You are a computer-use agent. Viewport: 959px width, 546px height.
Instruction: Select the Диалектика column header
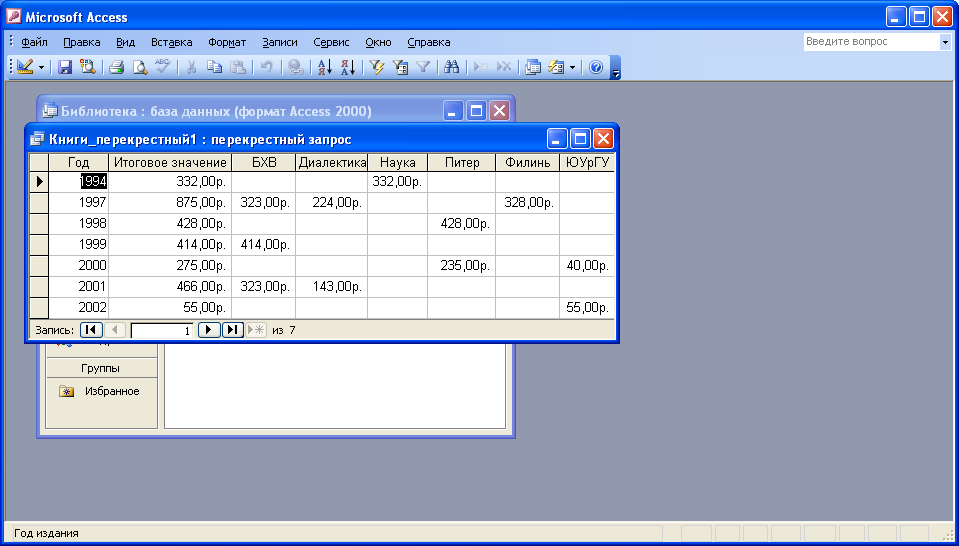tap(331, 162)
